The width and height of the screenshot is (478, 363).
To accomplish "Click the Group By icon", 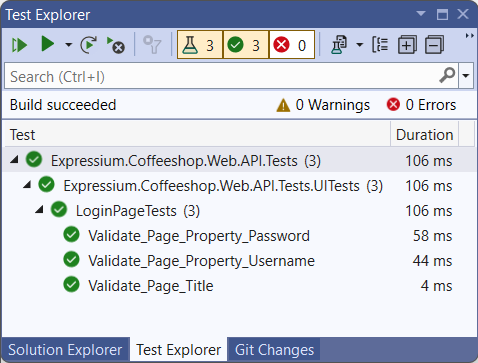I will click(x=380, y=45).
